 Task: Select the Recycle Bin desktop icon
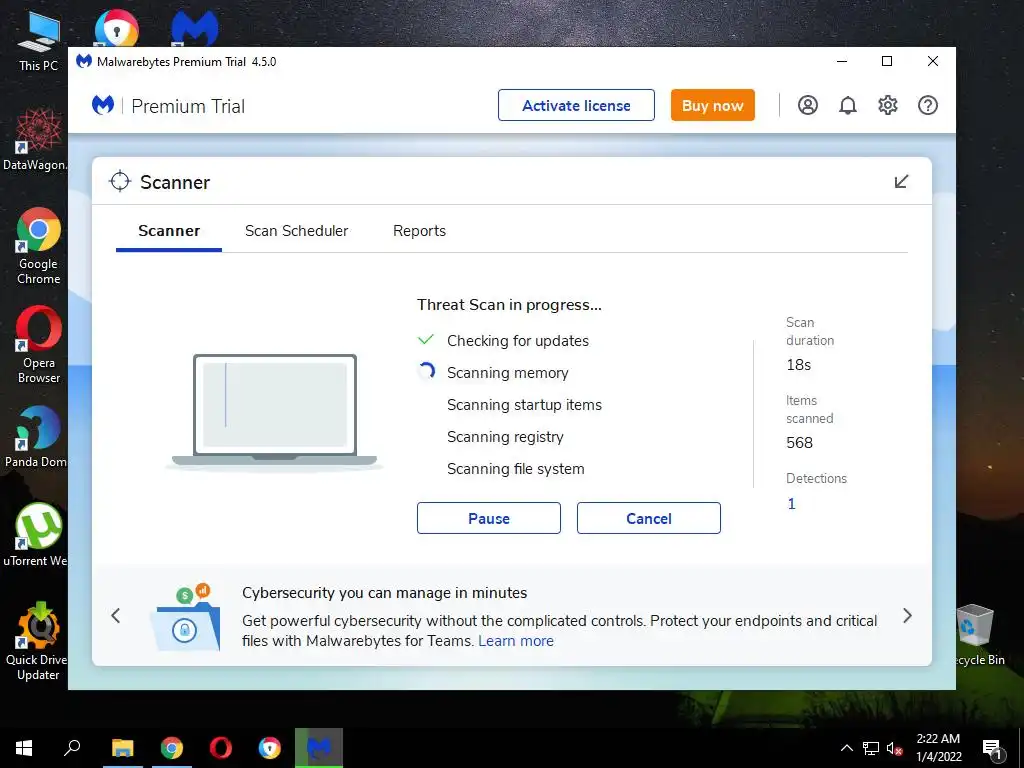pos(976,635)
